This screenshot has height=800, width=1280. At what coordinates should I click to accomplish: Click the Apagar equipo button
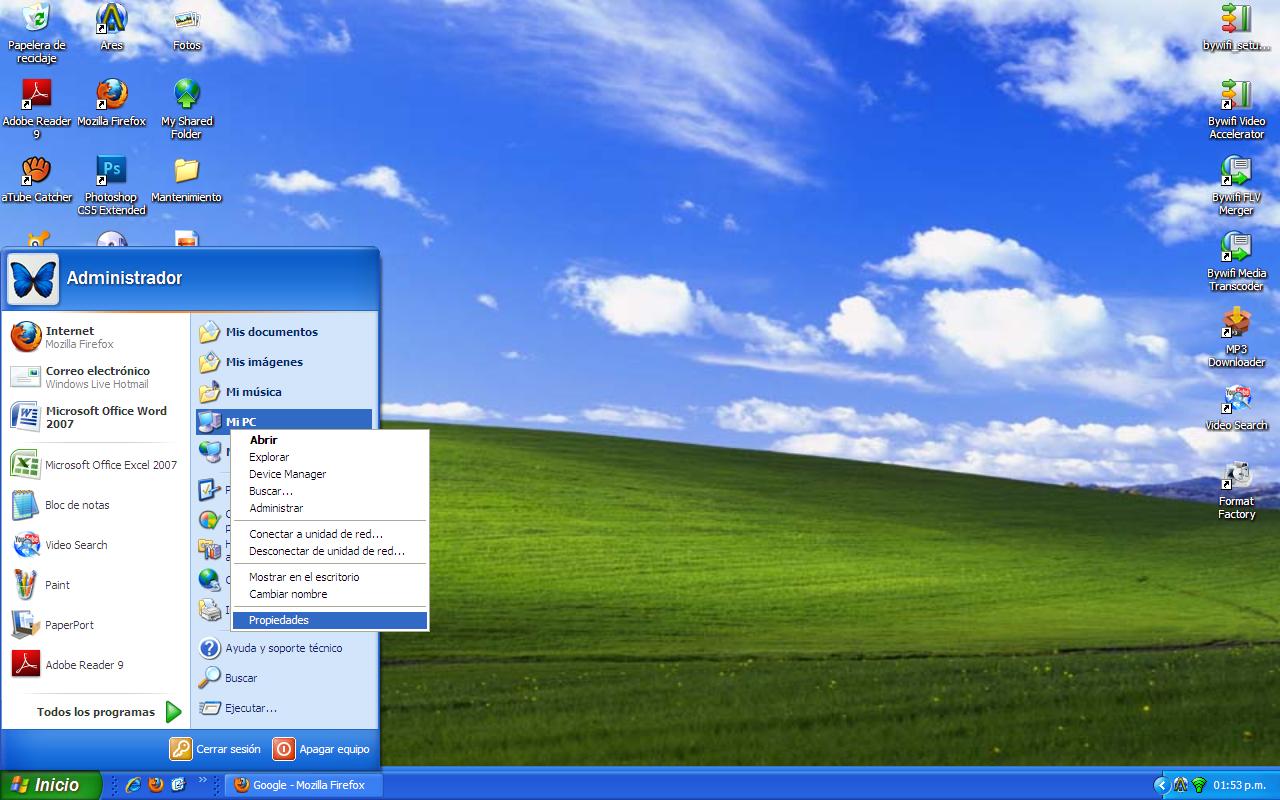(x=322, y=749)
